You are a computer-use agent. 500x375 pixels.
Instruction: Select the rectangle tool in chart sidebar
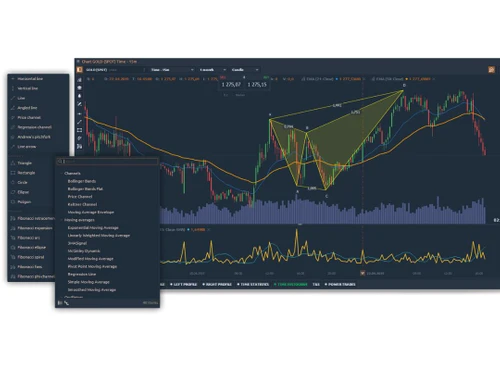[79, 130]
